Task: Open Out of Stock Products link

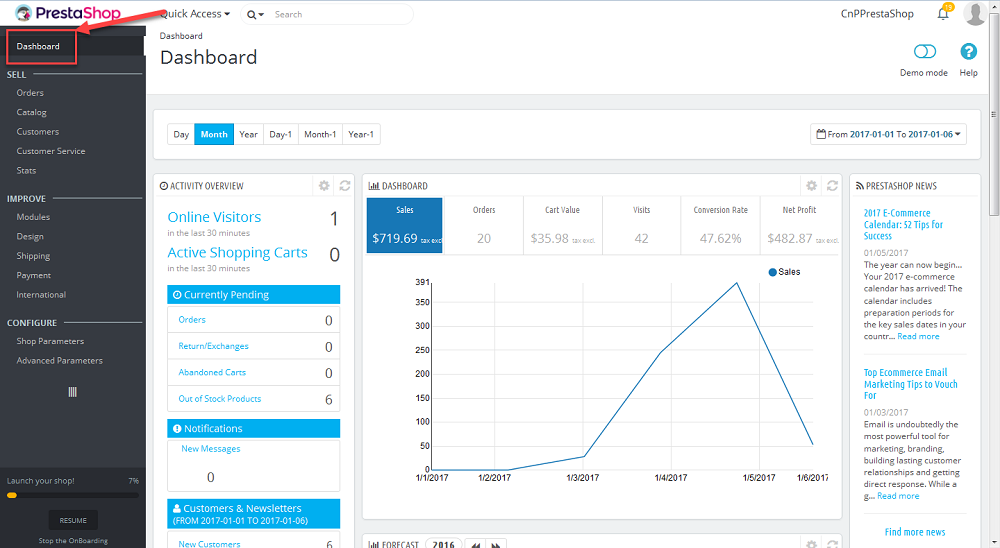Action: pyautogui.click(x=219, y=399)
